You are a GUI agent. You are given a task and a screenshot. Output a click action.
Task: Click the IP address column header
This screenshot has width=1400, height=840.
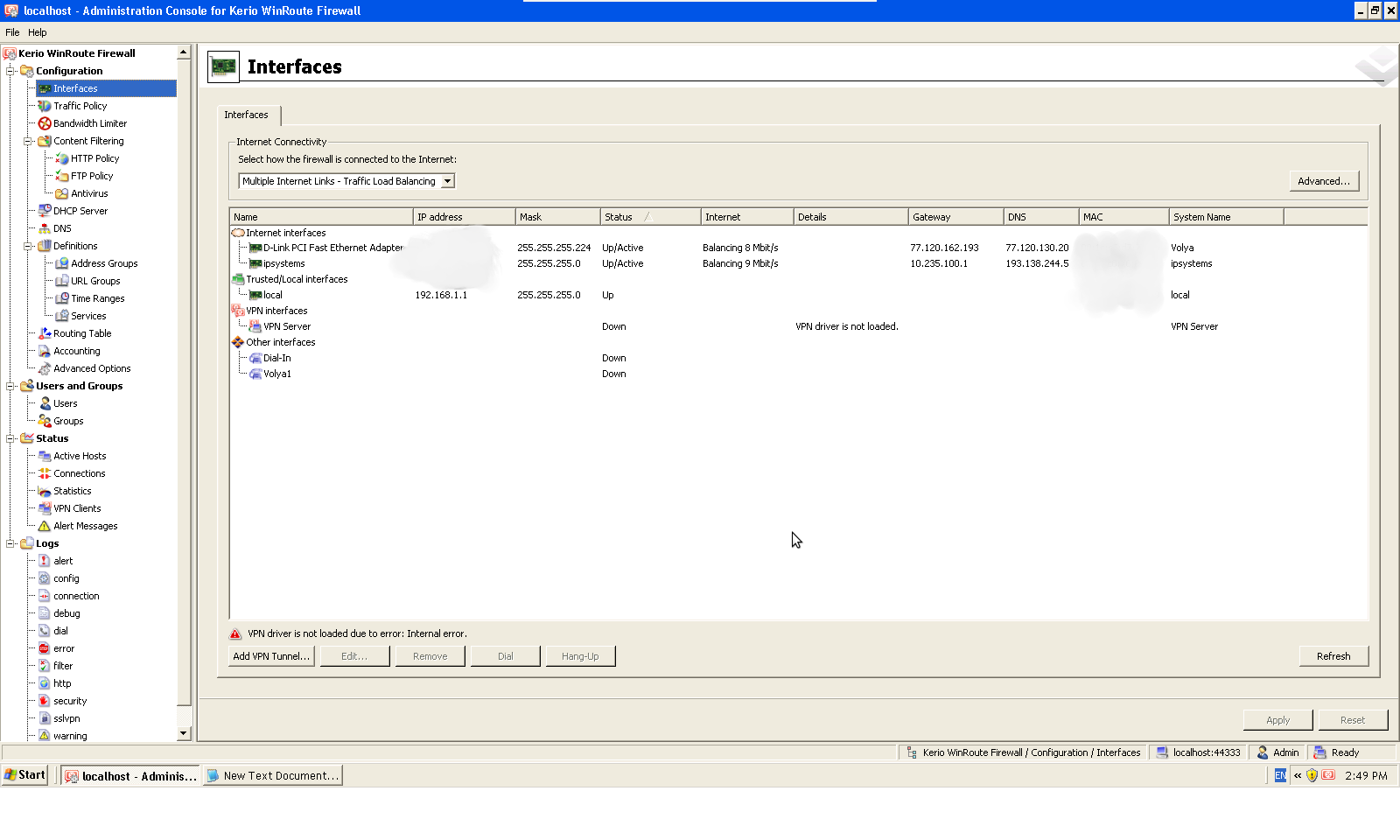(x=464, y=217)
